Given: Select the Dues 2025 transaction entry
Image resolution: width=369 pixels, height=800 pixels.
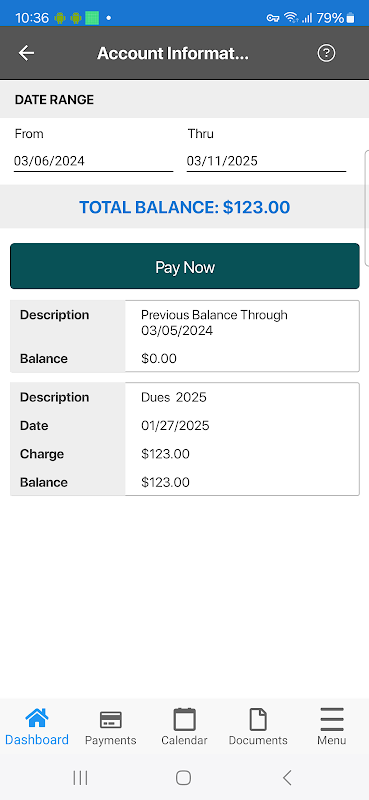Looking at the screenshot, I should (185, 439).
